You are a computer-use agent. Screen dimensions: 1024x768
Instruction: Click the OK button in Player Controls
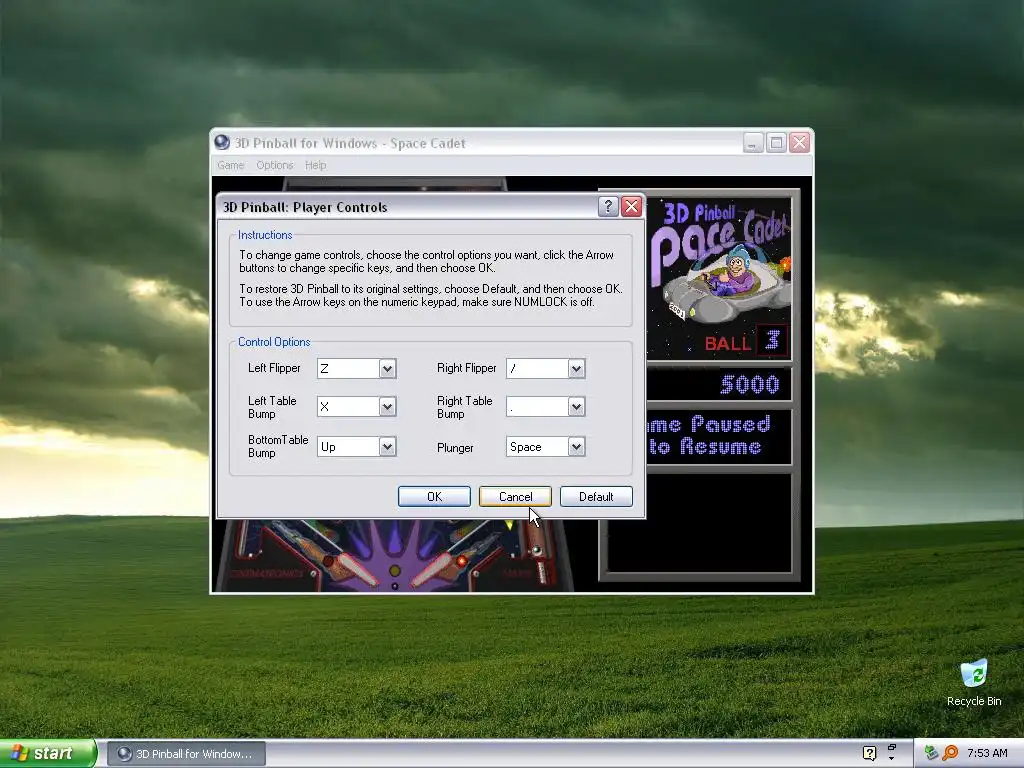tap(434, 496)
